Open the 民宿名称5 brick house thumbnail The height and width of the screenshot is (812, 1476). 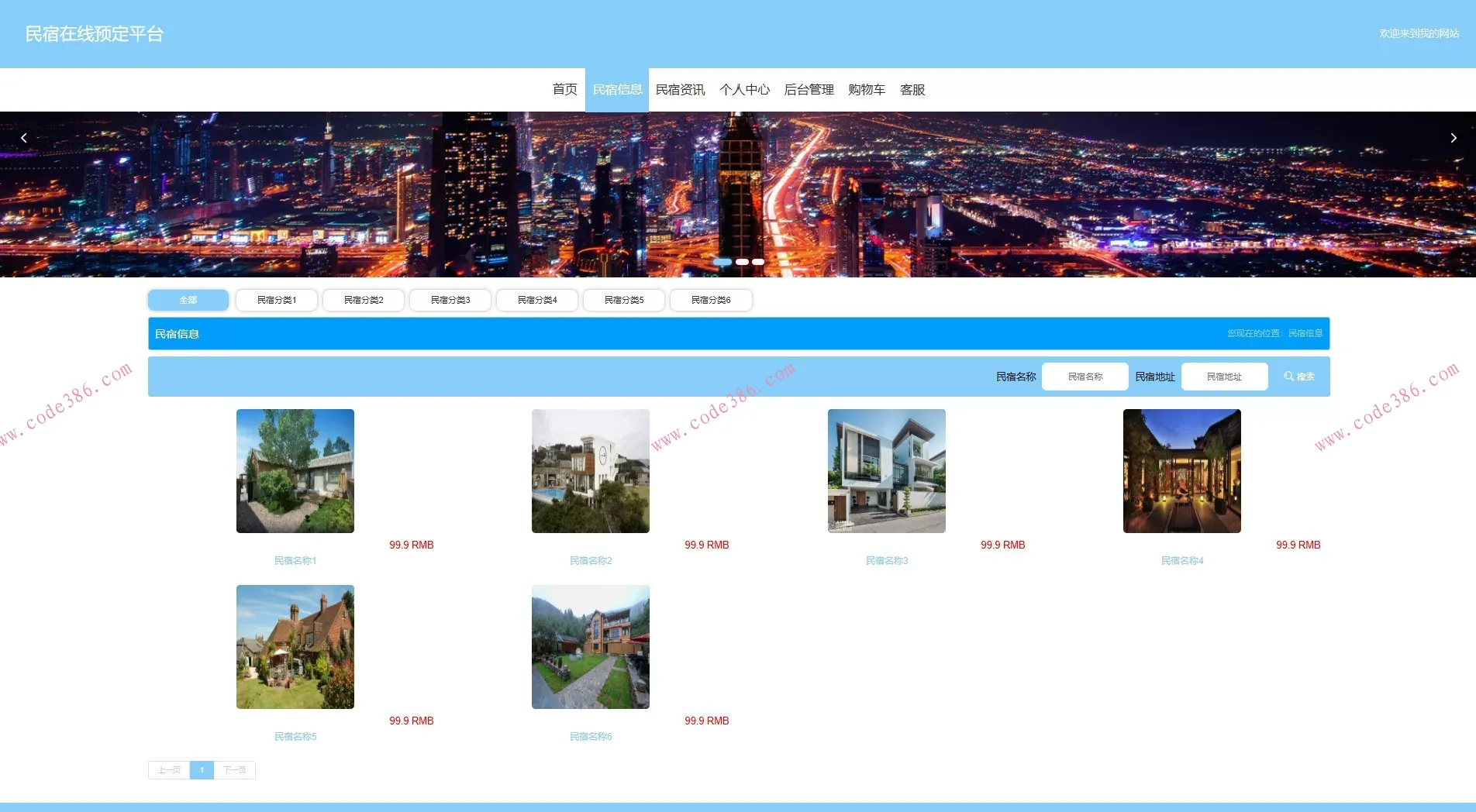[x=295, y=647]
